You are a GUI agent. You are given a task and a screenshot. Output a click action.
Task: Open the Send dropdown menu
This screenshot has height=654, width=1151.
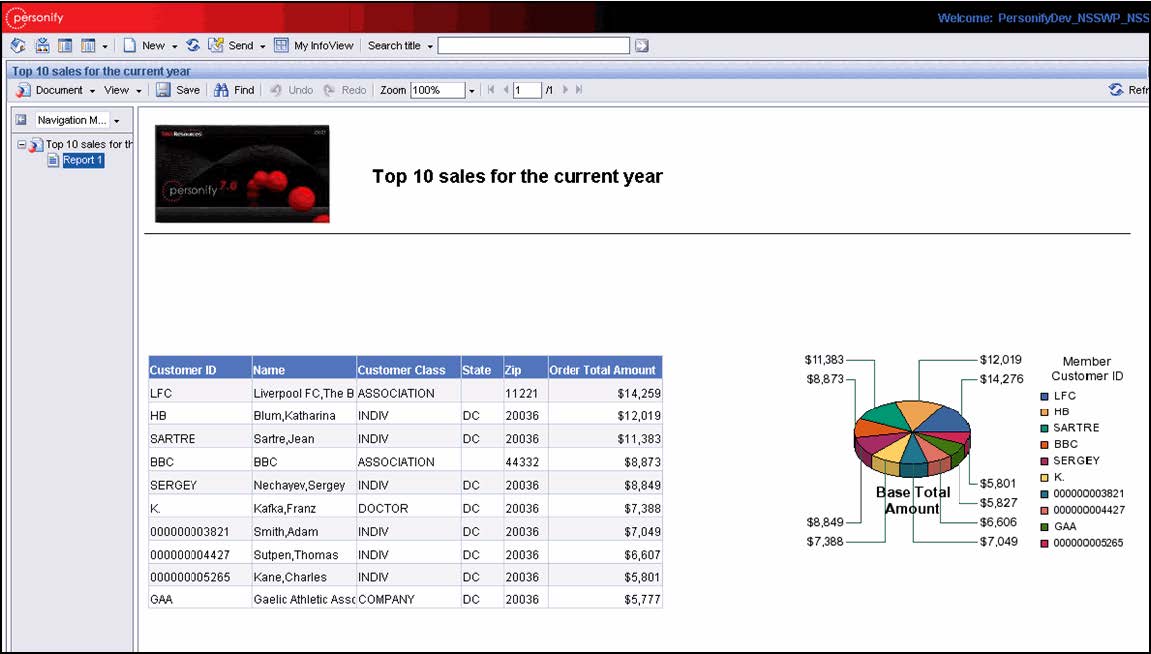pos(262,46)
